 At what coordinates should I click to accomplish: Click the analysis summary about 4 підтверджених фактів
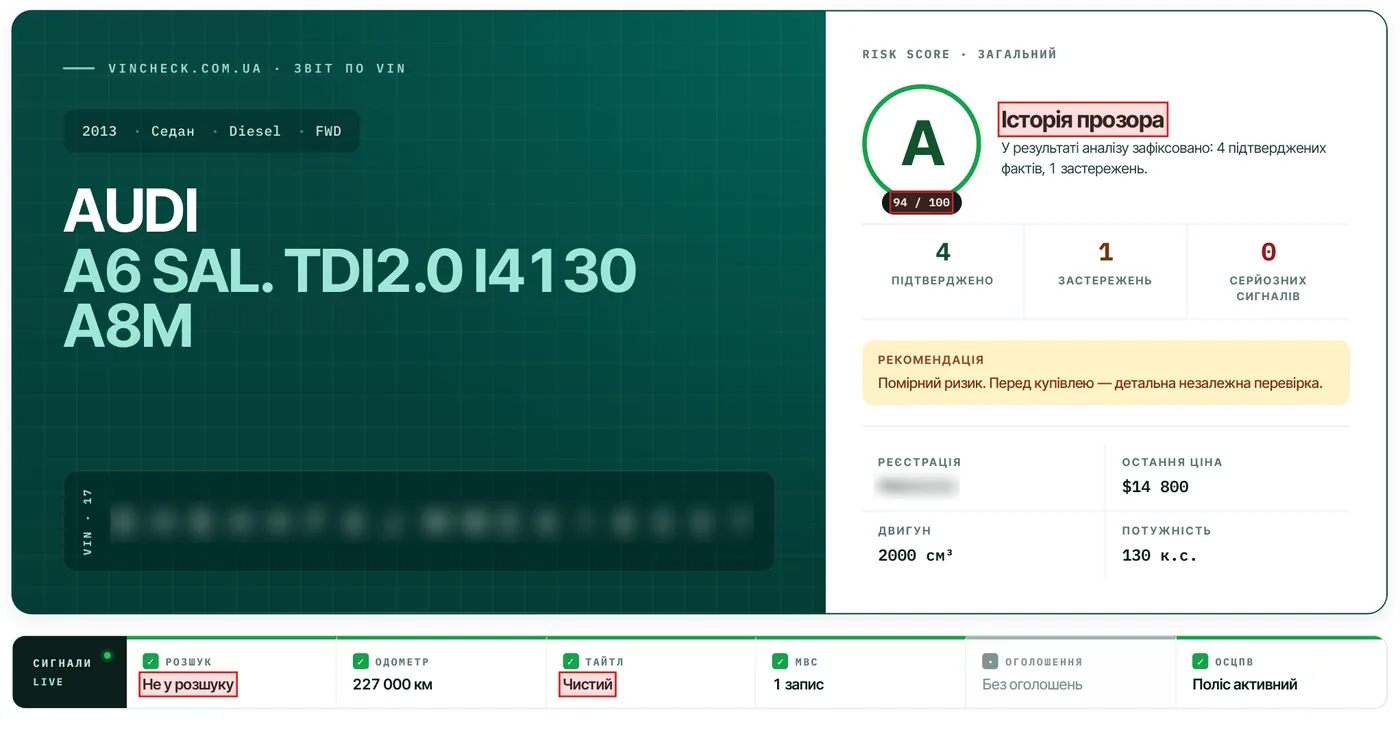click(1164, 158)
